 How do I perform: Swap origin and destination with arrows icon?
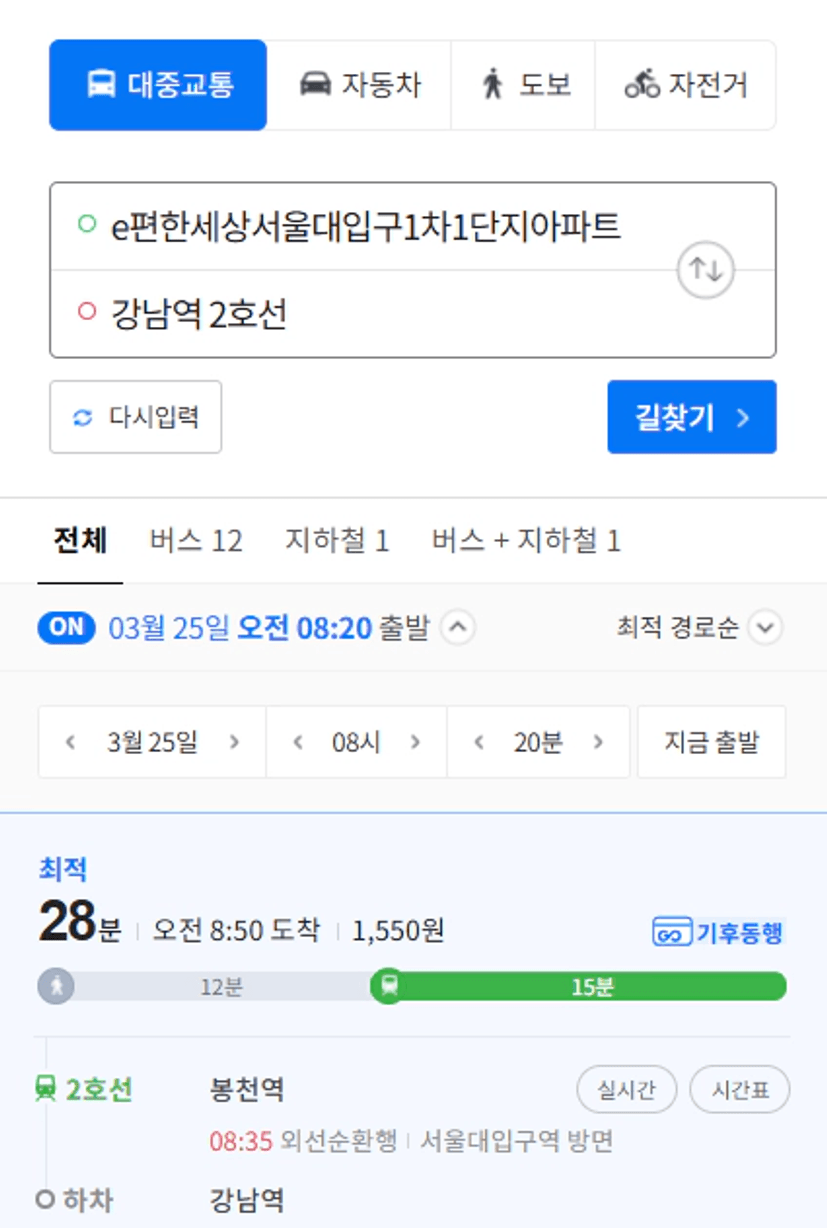[x=706, y=270]
